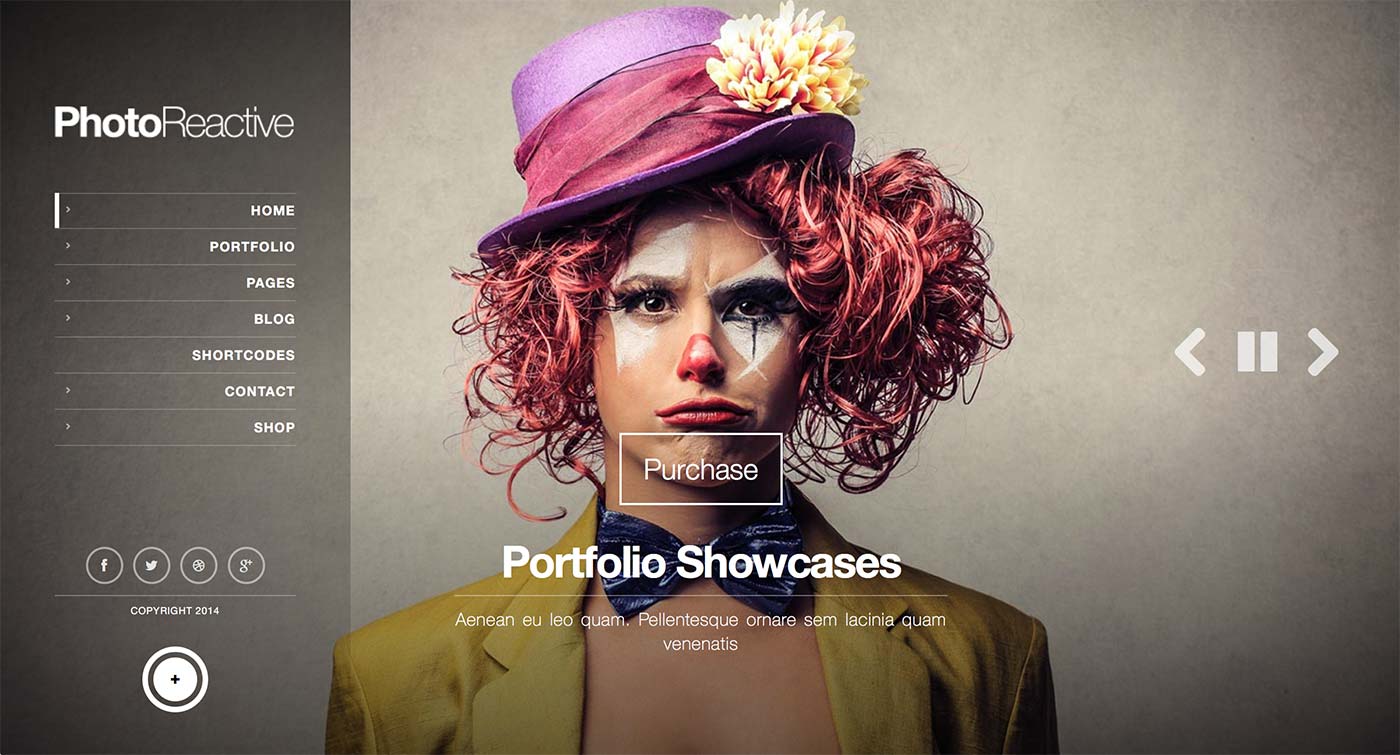
Task: Click the circular plus toggle button
Action: [x=175, y=679]
